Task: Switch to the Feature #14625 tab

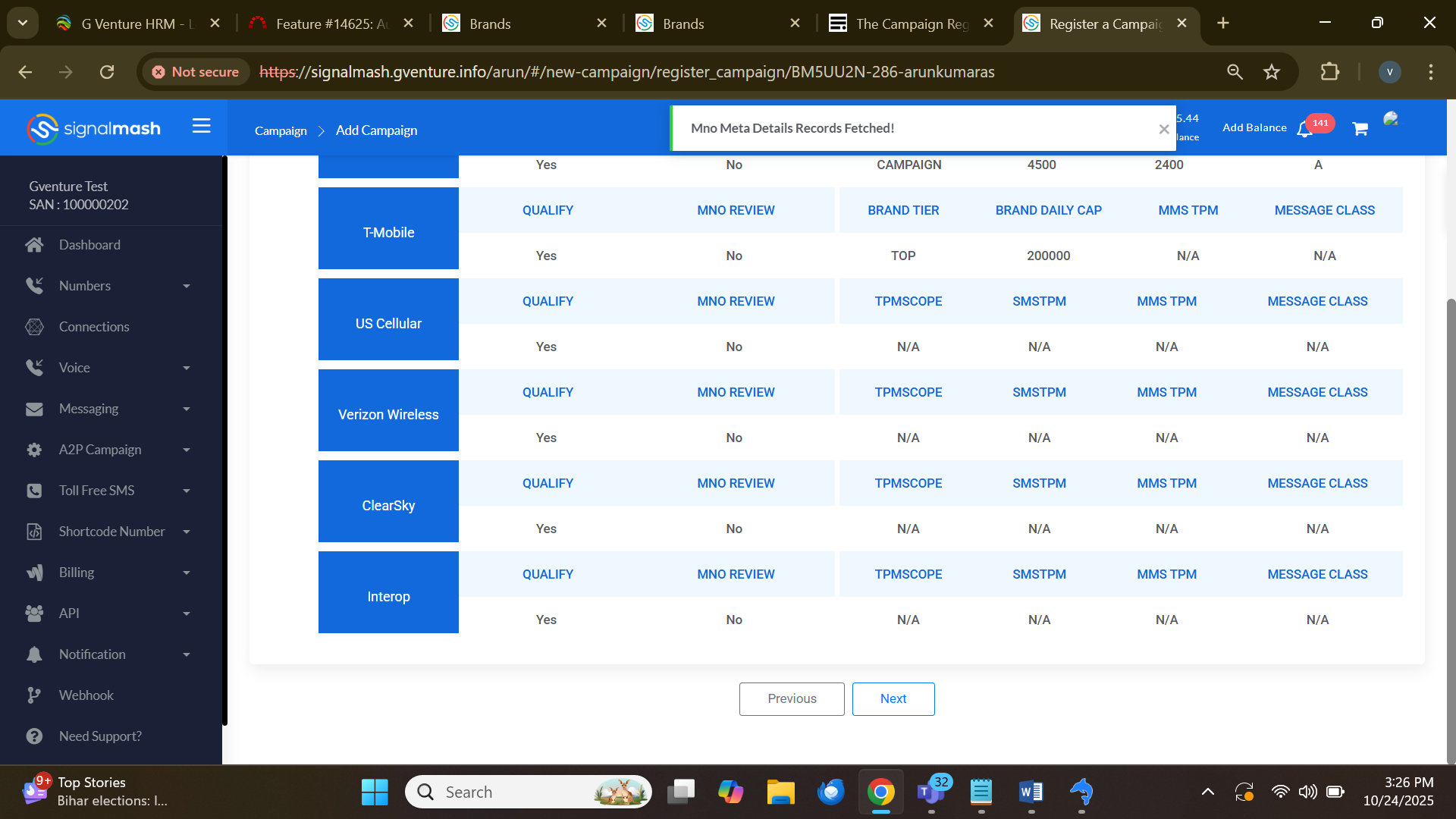Action: 331,24
